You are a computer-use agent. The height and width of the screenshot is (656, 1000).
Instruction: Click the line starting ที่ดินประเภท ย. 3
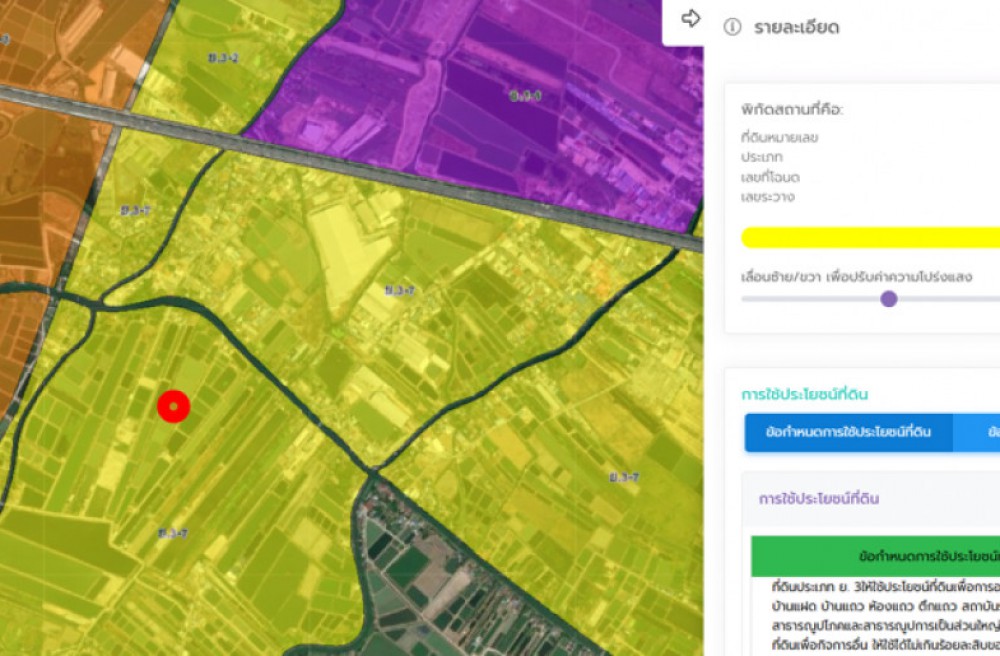[x=886, y=587]
